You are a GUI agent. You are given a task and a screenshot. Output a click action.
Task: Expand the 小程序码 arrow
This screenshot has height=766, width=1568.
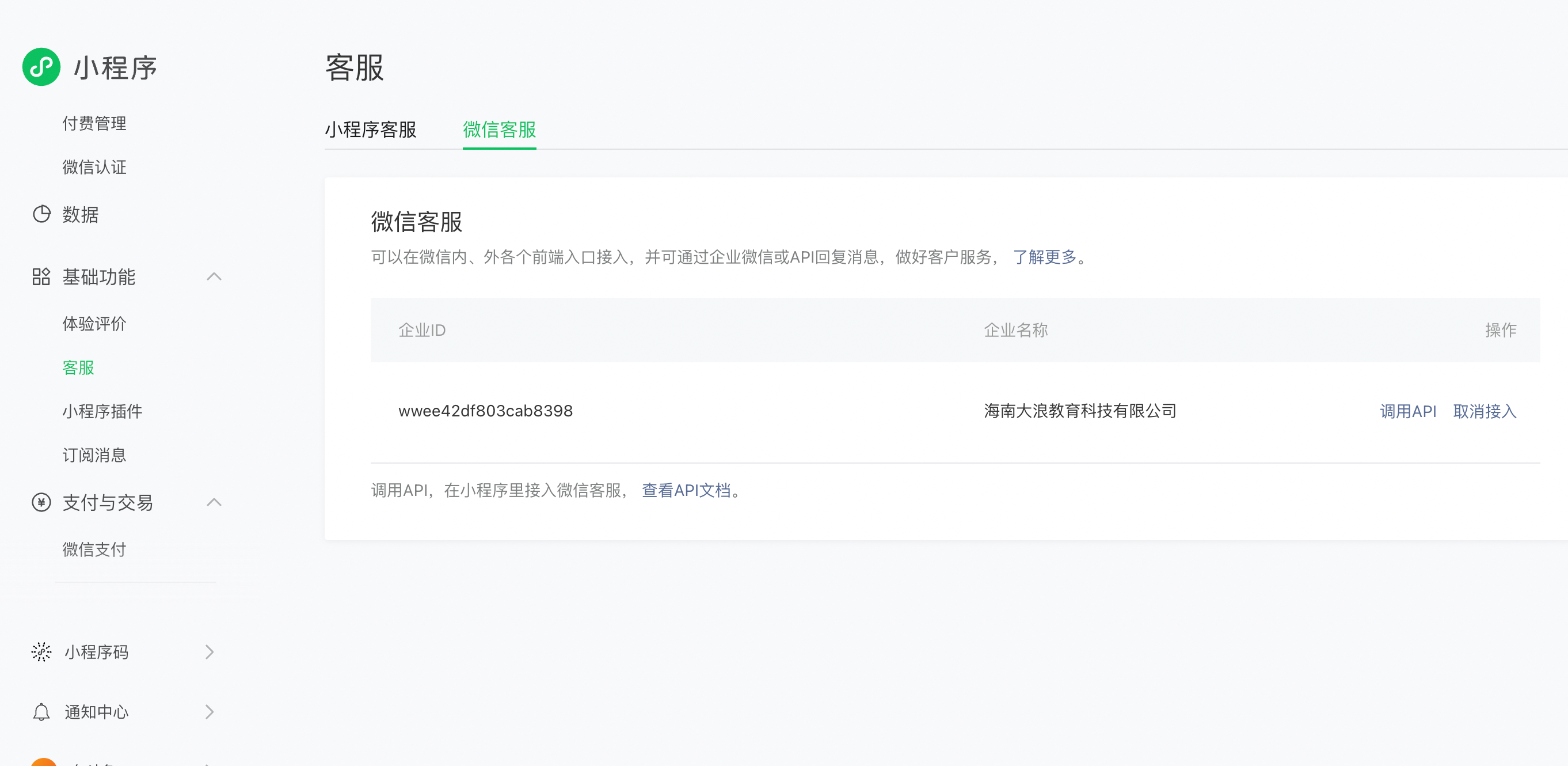(210, 652)
